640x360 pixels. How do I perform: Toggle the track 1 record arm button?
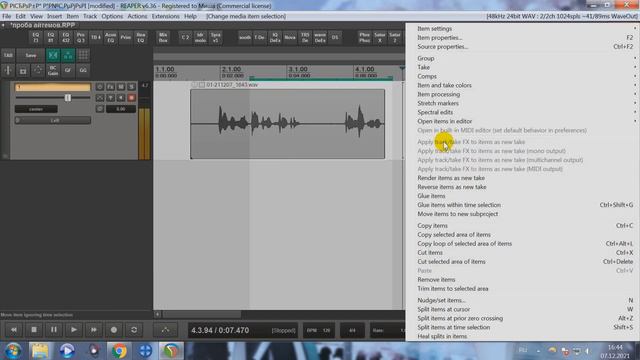(x=131, y=98)
